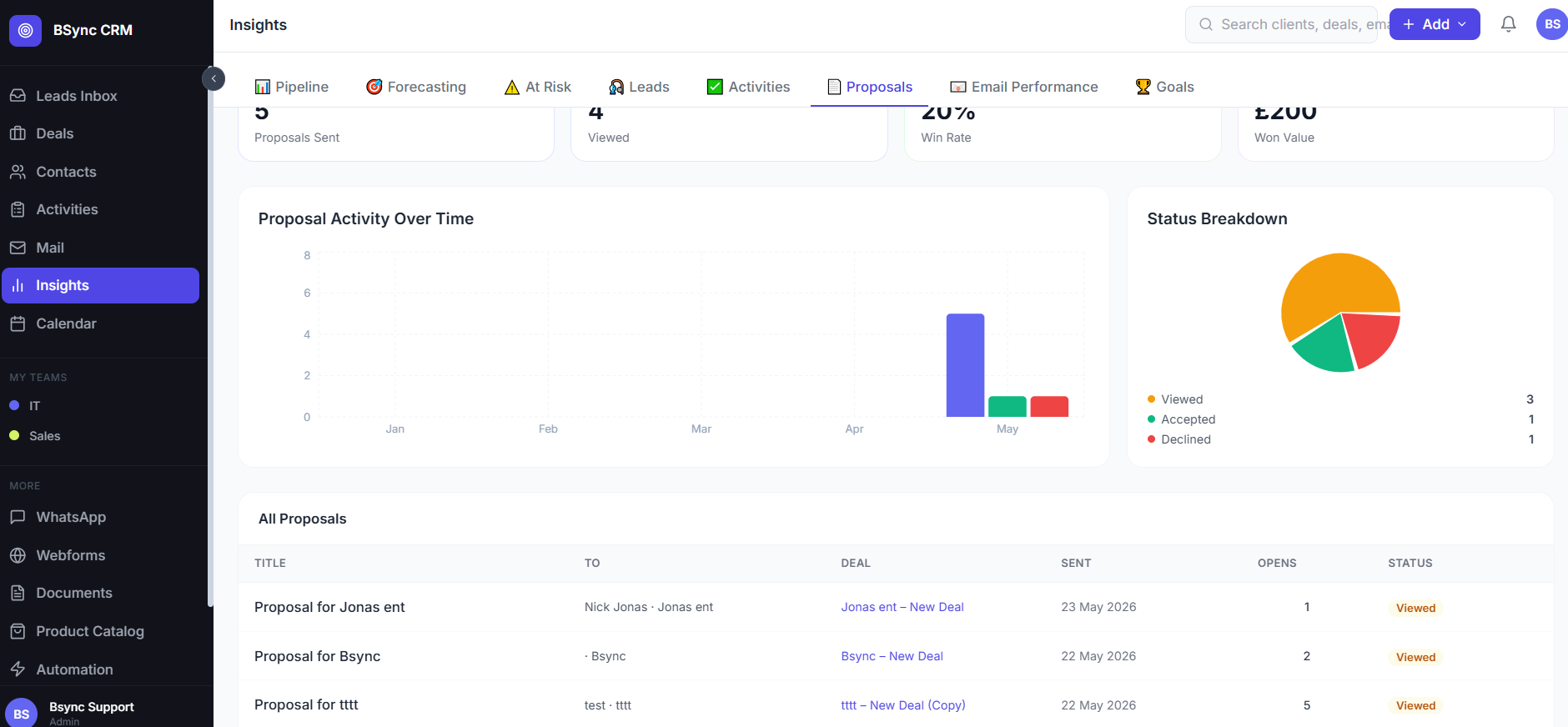Open the Product Catalog
This screenshot has height=727, width=1568.
click(100, 631)
